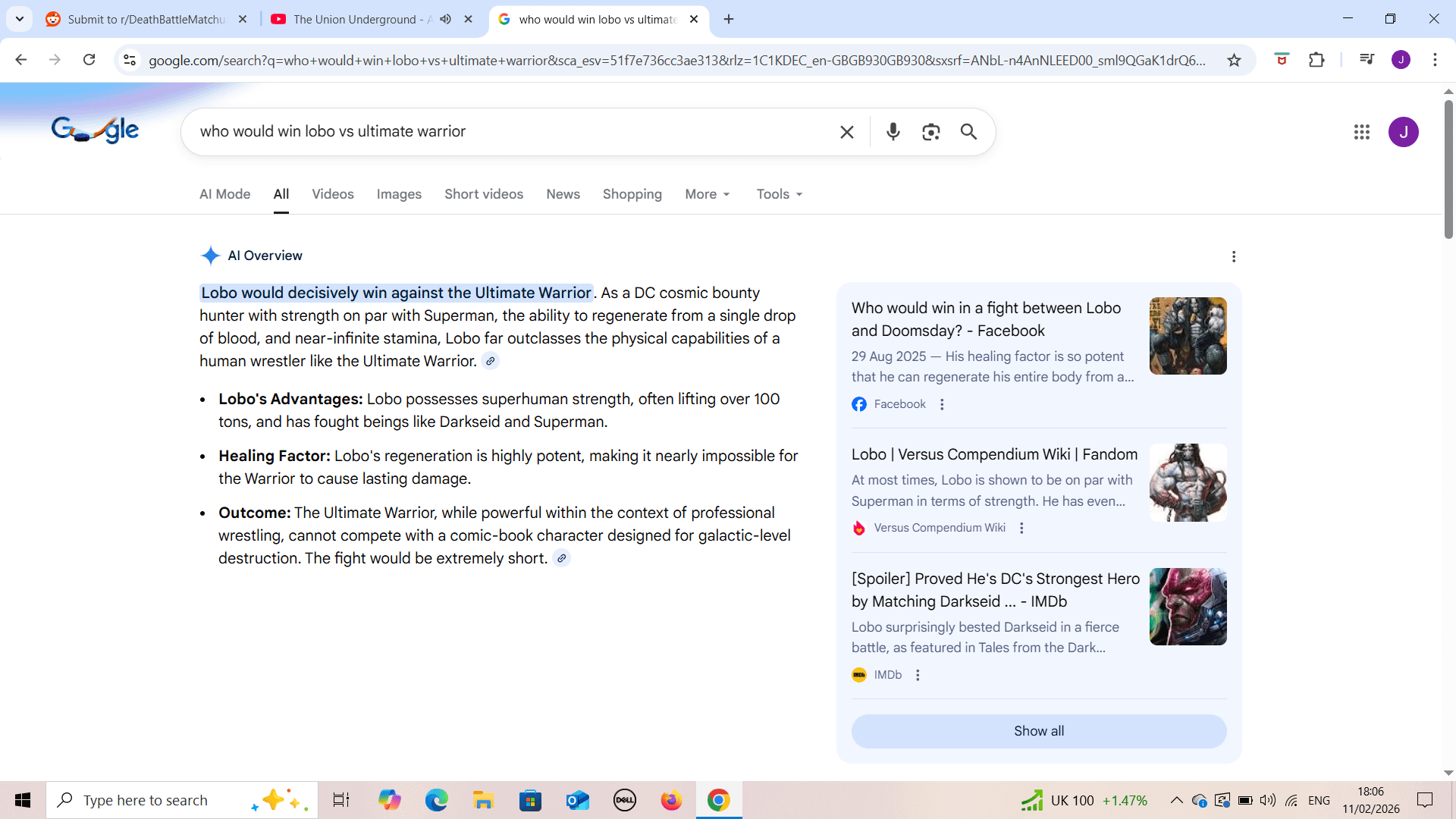1456x819 pixels.
Task: Click source link icon after Ultimate Warrior paragraph
Action: (x=491, y=362)
